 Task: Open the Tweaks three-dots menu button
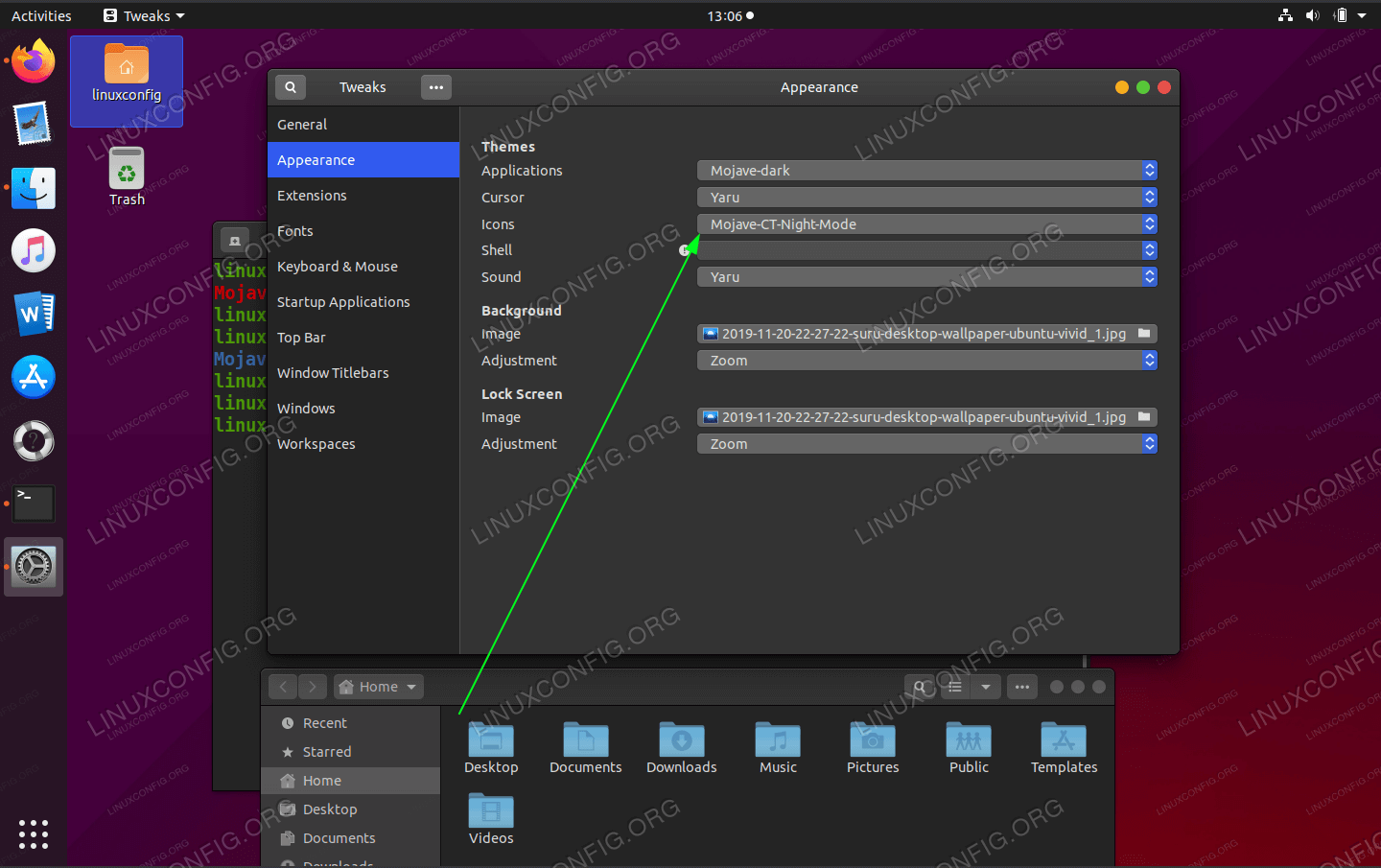[x=436, y=87]
